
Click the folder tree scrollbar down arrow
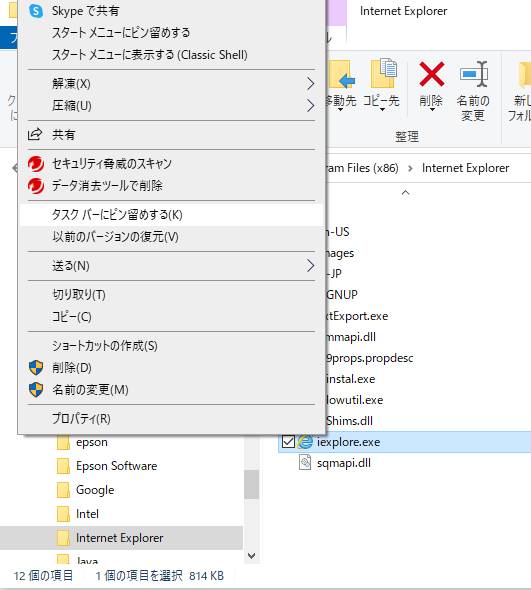click(x=251, y=556)
